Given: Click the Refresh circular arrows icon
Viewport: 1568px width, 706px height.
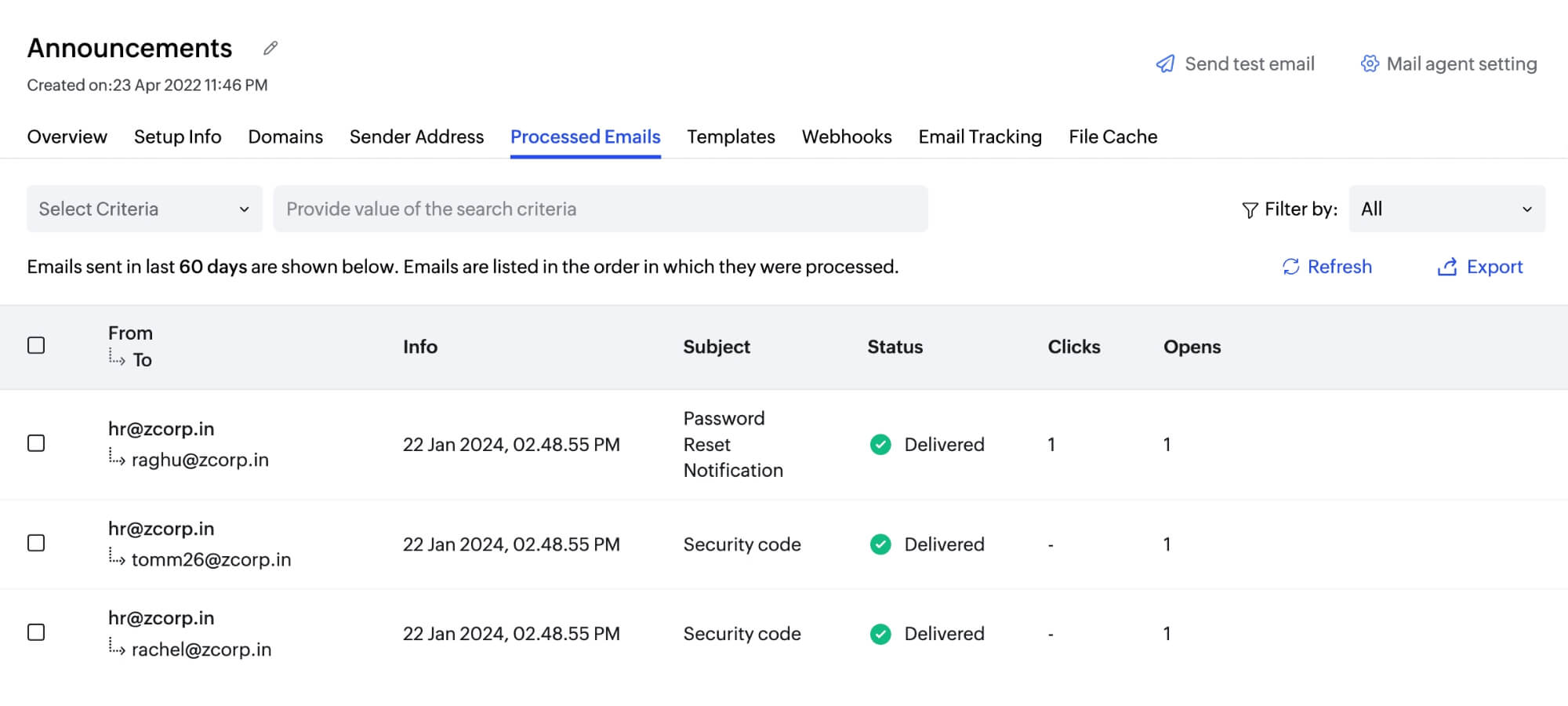Looking at the screenshot, I should click(x=1290, y=267).
